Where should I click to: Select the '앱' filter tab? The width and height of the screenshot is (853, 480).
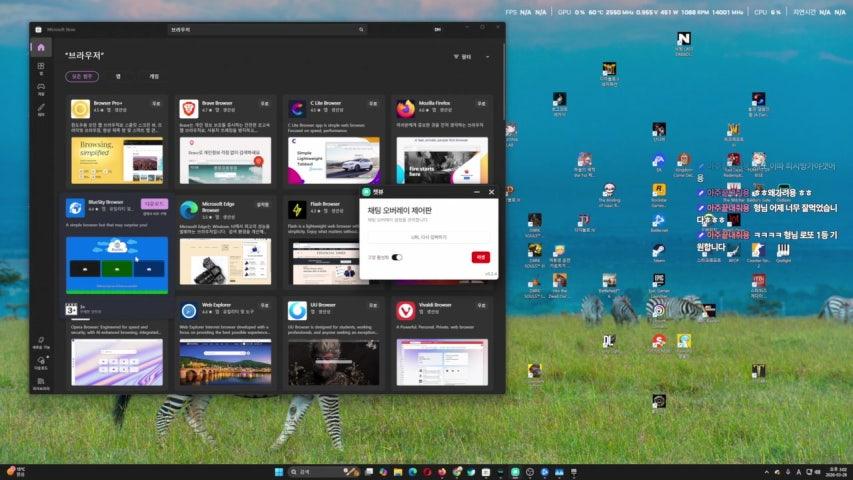[118, 76]
